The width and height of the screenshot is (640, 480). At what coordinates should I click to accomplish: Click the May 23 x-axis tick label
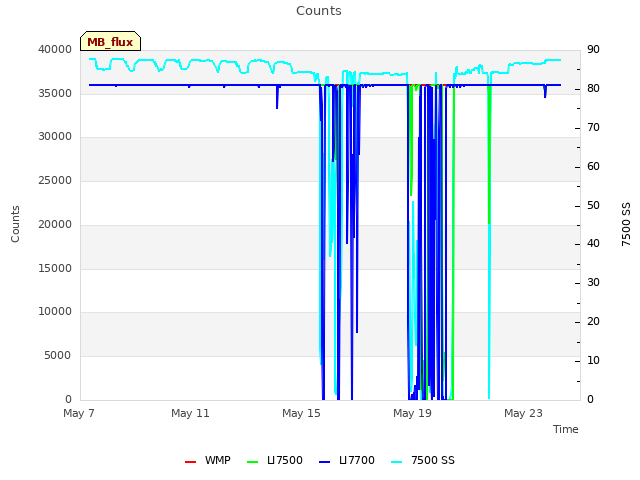click(x=523, y=413)
